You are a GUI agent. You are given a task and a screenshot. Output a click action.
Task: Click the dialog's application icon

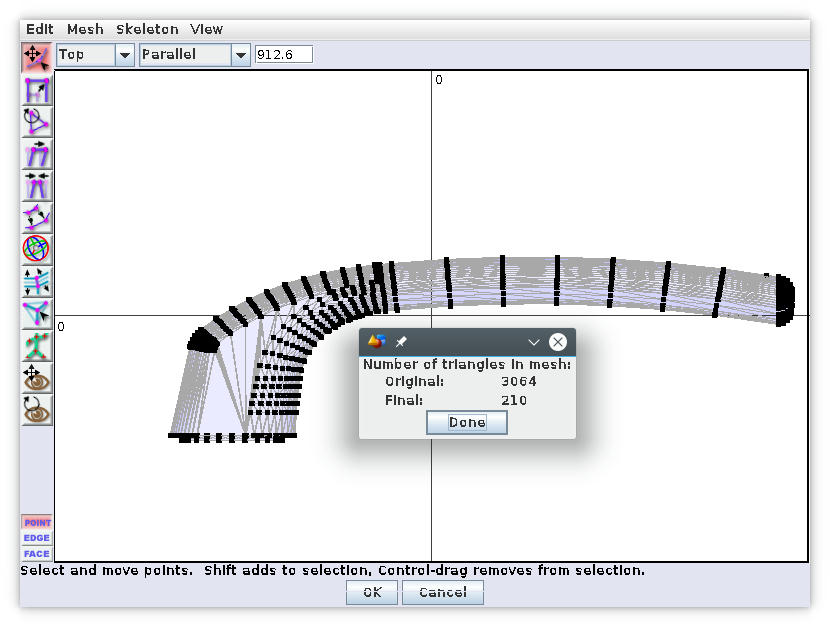pos(376,341)
